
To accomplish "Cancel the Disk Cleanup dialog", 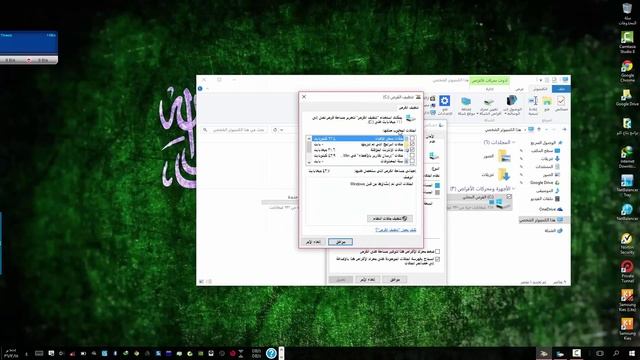I will [x=313, y=242].
